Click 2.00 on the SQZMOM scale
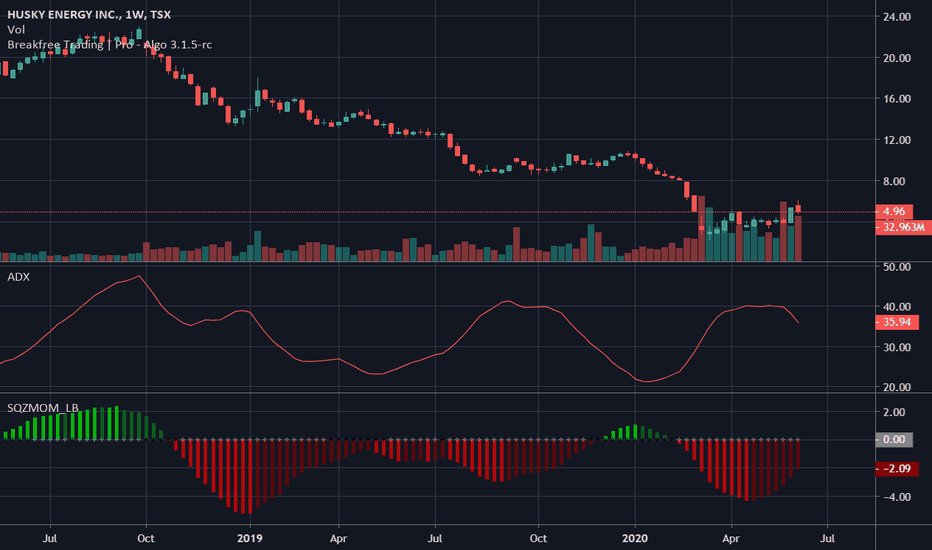 [x=894, y=412]
